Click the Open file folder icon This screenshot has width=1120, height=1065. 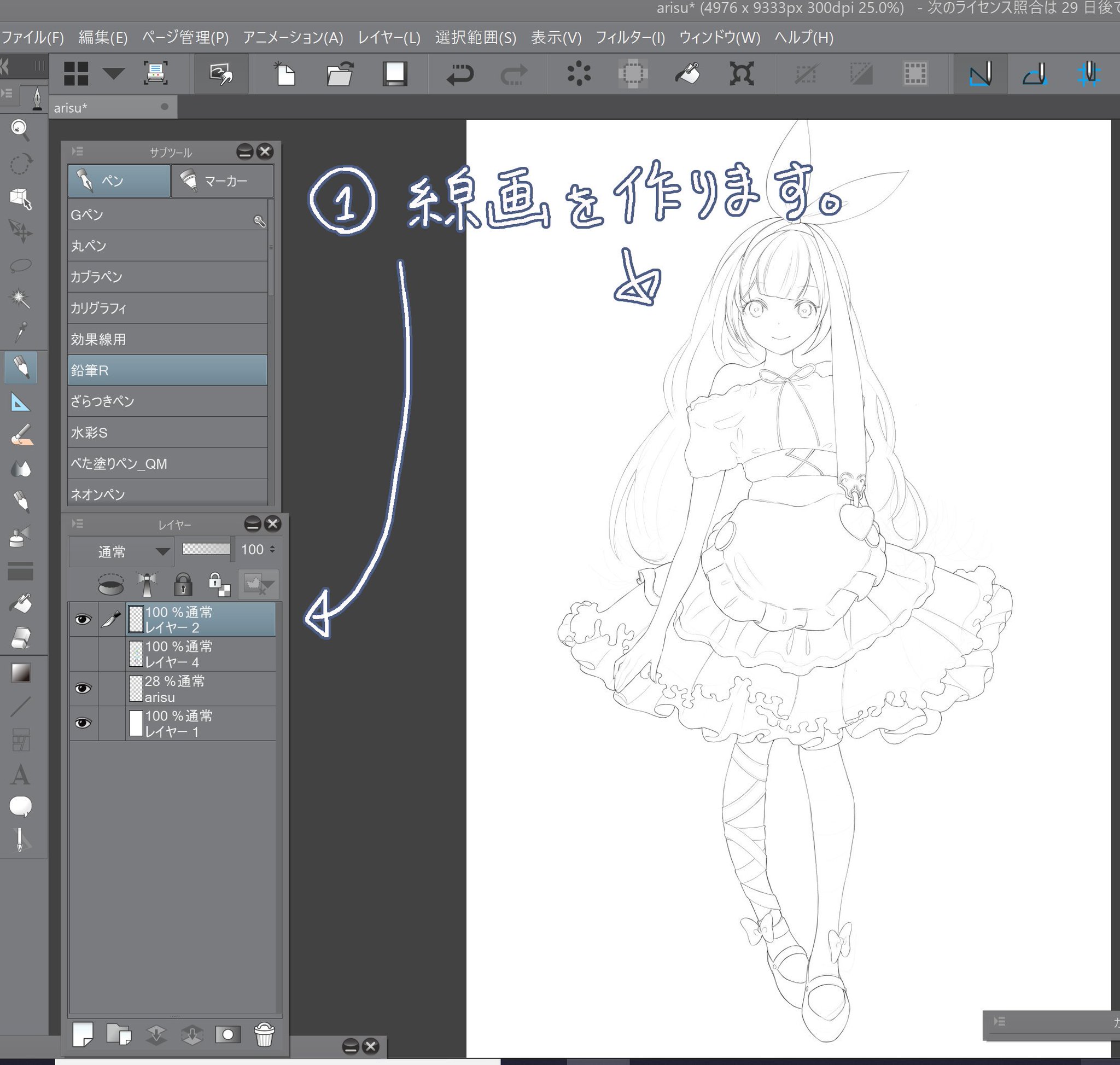click(340, 74)
